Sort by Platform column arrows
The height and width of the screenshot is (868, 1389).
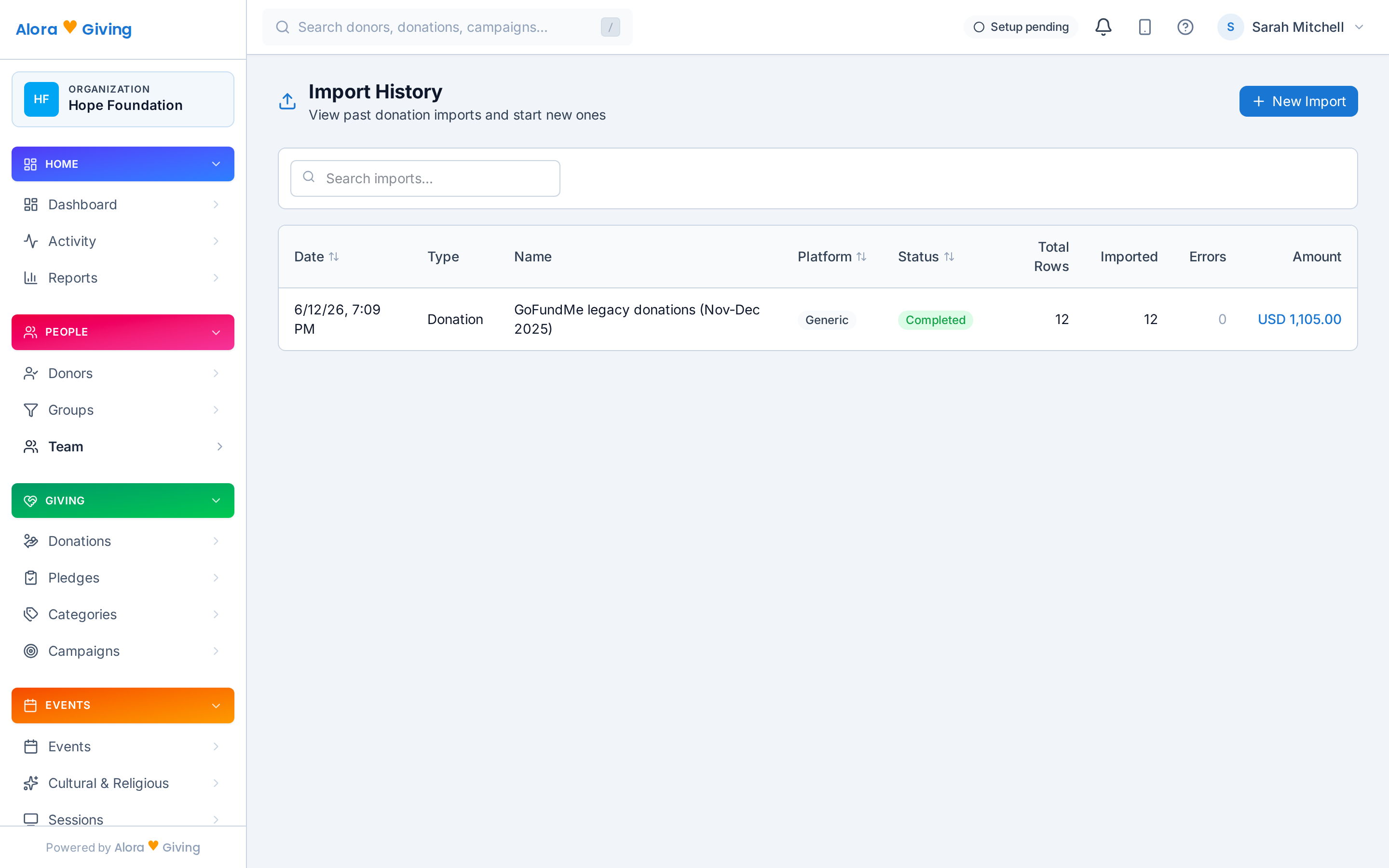861,257
